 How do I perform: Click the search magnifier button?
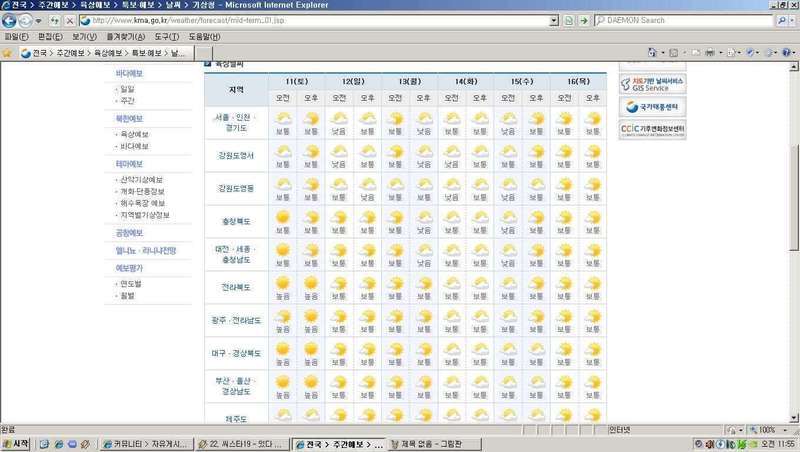[x=781, y=20]
